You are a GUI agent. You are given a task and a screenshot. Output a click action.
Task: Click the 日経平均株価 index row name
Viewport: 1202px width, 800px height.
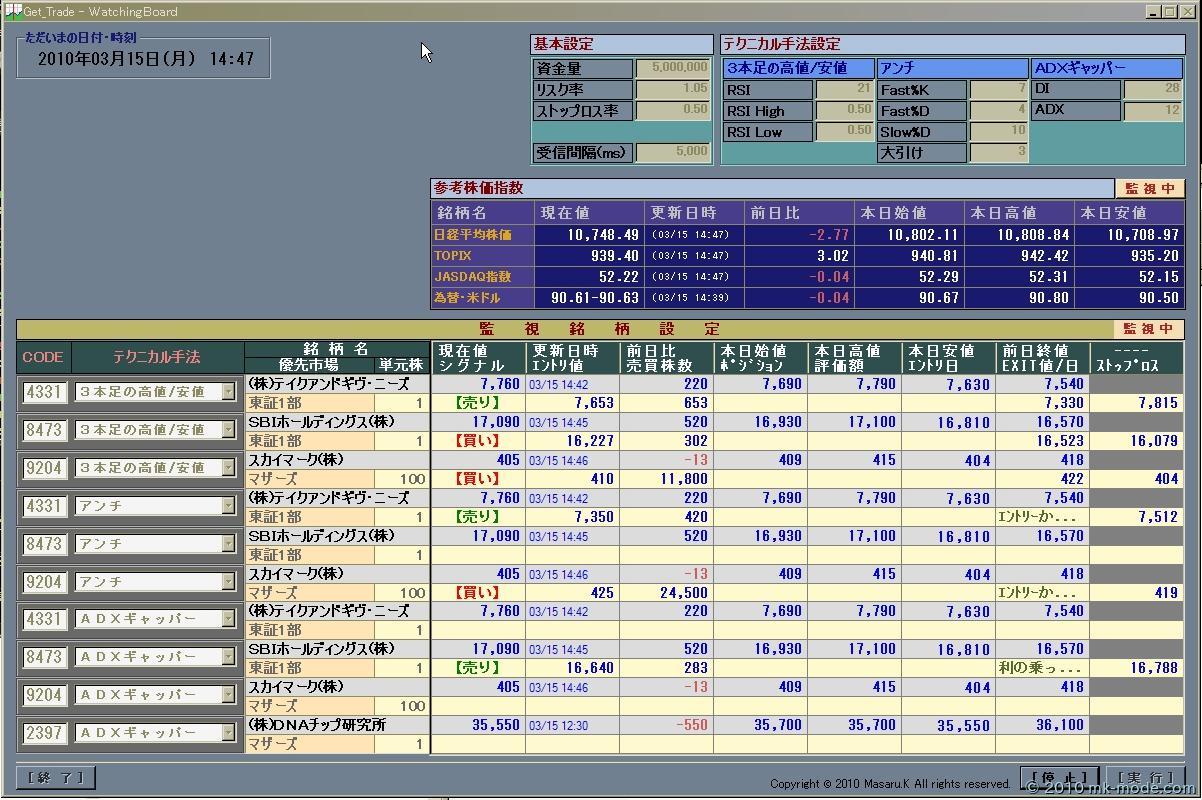473,235
